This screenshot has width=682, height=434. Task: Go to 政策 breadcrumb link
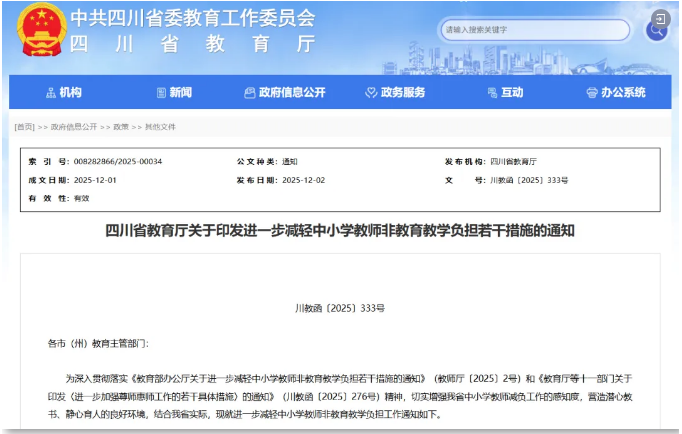click(x=121, y=127)
